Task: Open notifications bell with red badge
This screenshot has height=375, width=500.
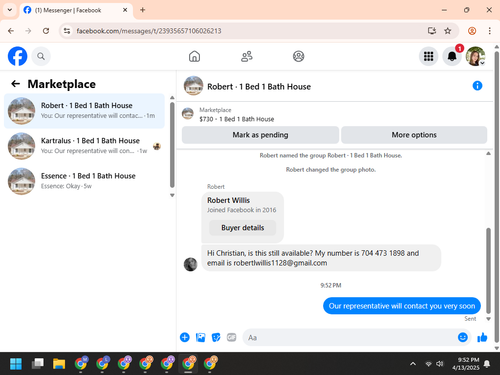Action: pyautogui.click(x=452, y=56)
